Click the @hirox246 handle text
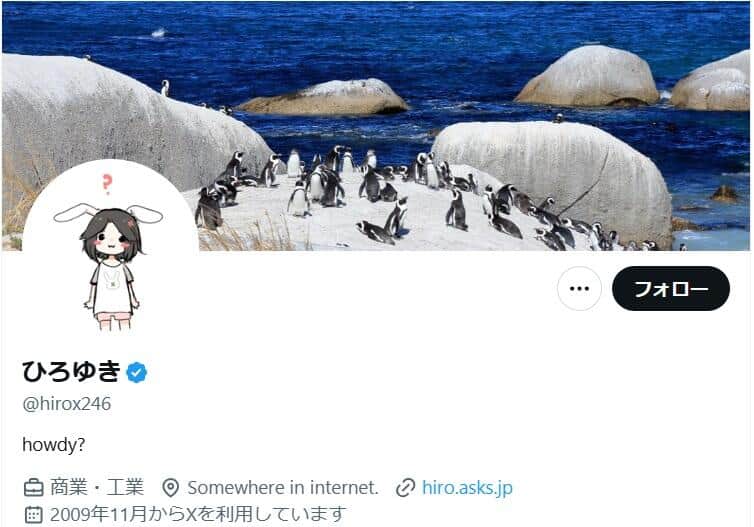Viewport: 754px width, 527px height. 67,403
